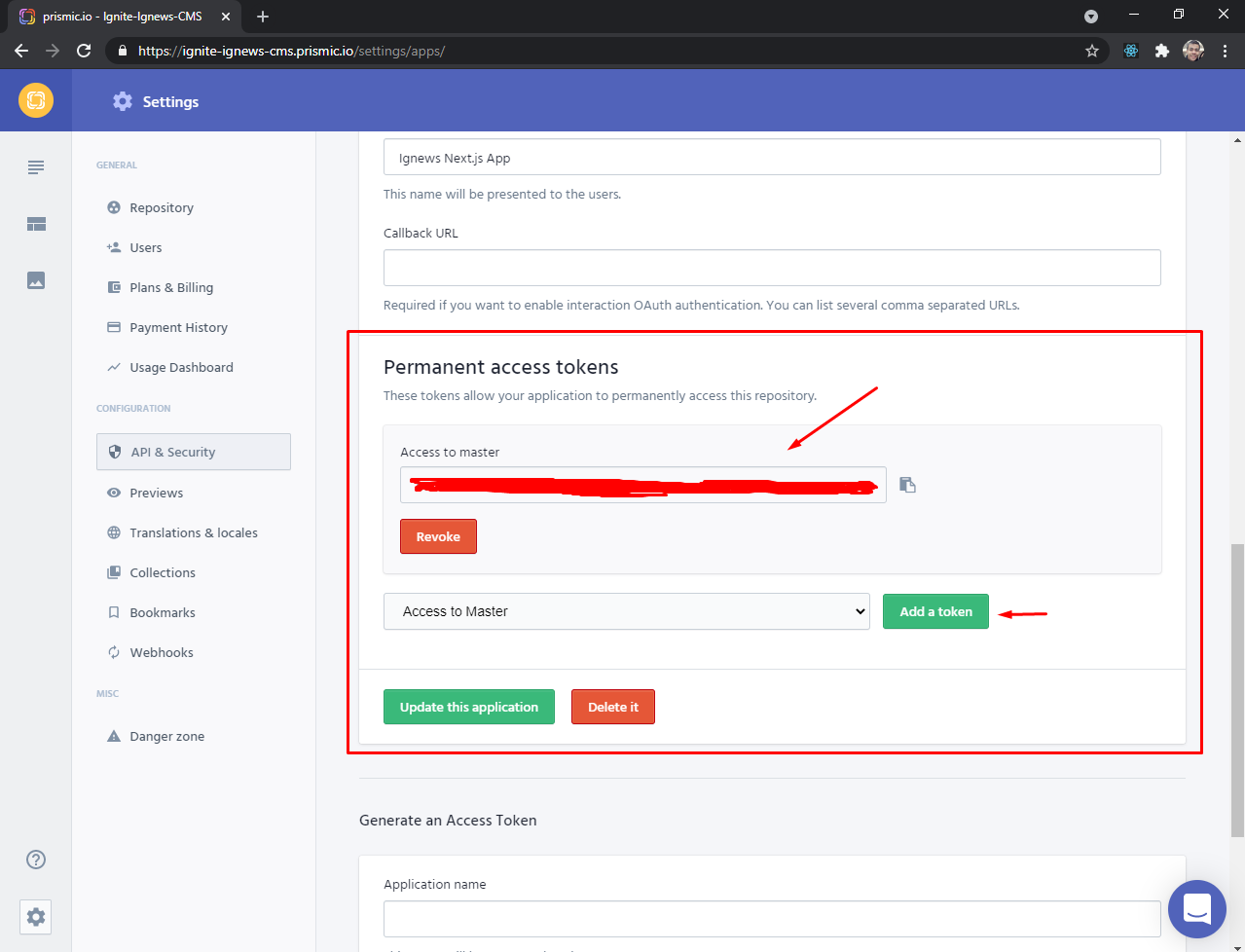The width and height of the screenshot is (1245, 952).
Task: Copy the master access token
Action: [907, 485]
